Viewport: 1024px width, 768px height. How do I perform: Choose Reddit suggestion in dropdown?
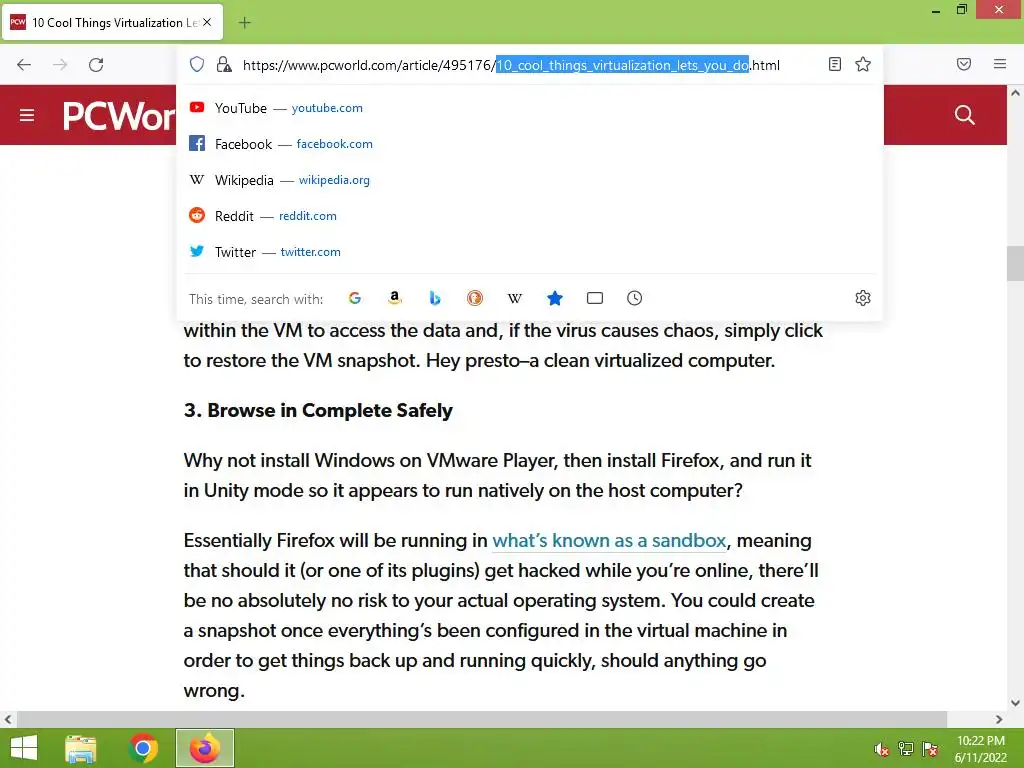click(x=530, y=216)
